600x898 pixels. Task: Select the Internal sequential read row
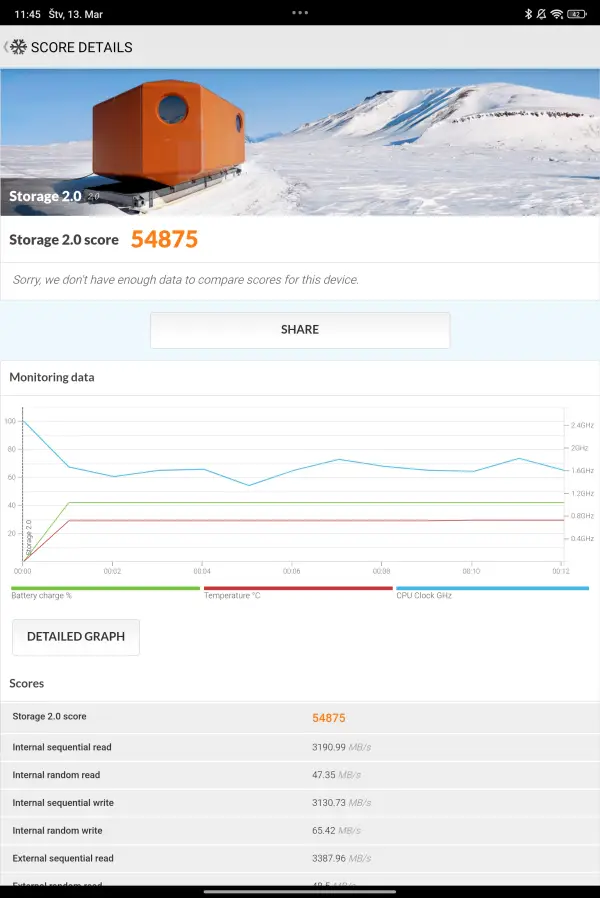tap(300, 747)
